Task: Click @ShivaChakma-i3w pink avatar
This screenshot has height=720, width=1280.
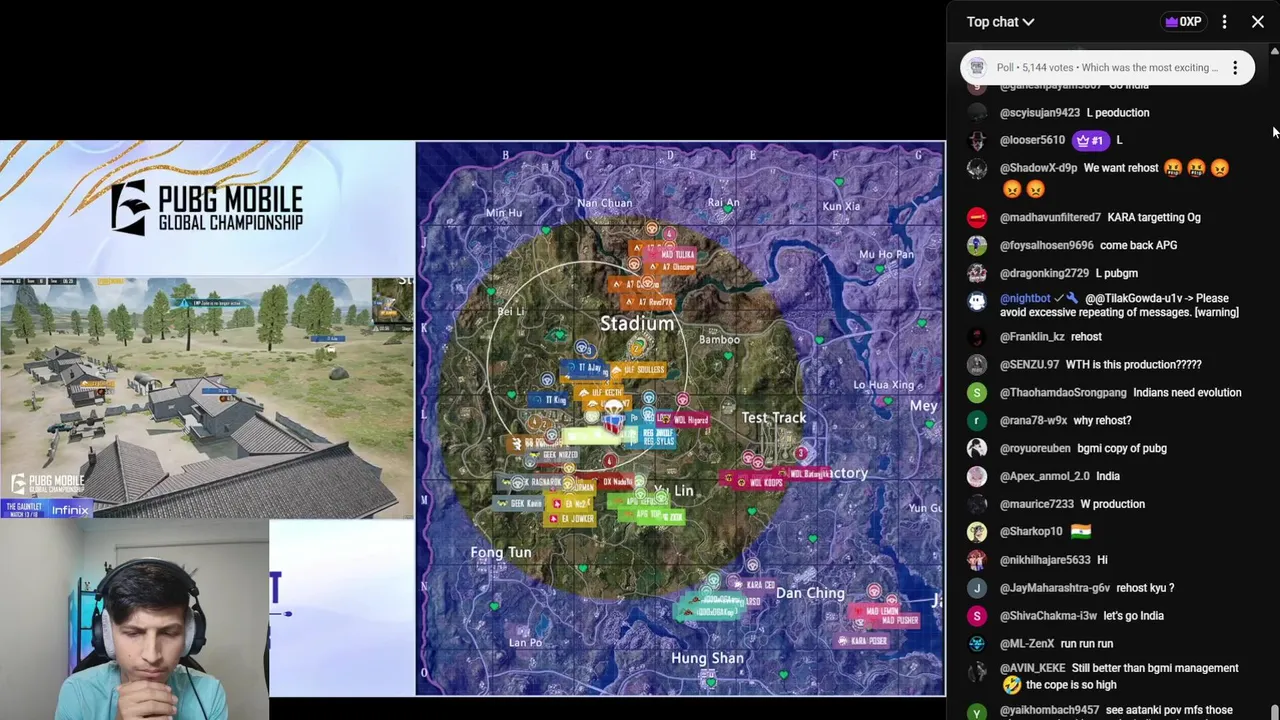Action: click(977, 616)
